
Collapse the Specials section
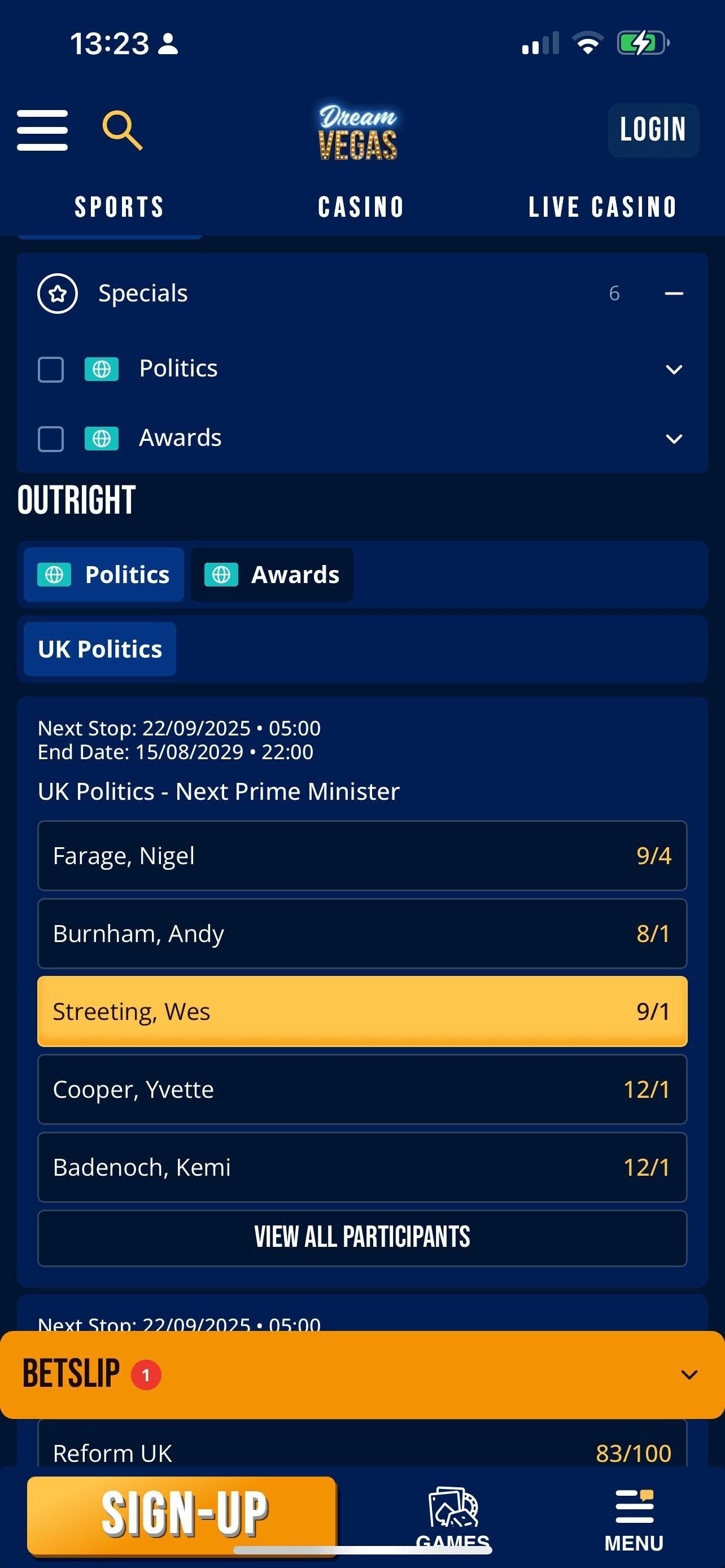click(673, 294)
